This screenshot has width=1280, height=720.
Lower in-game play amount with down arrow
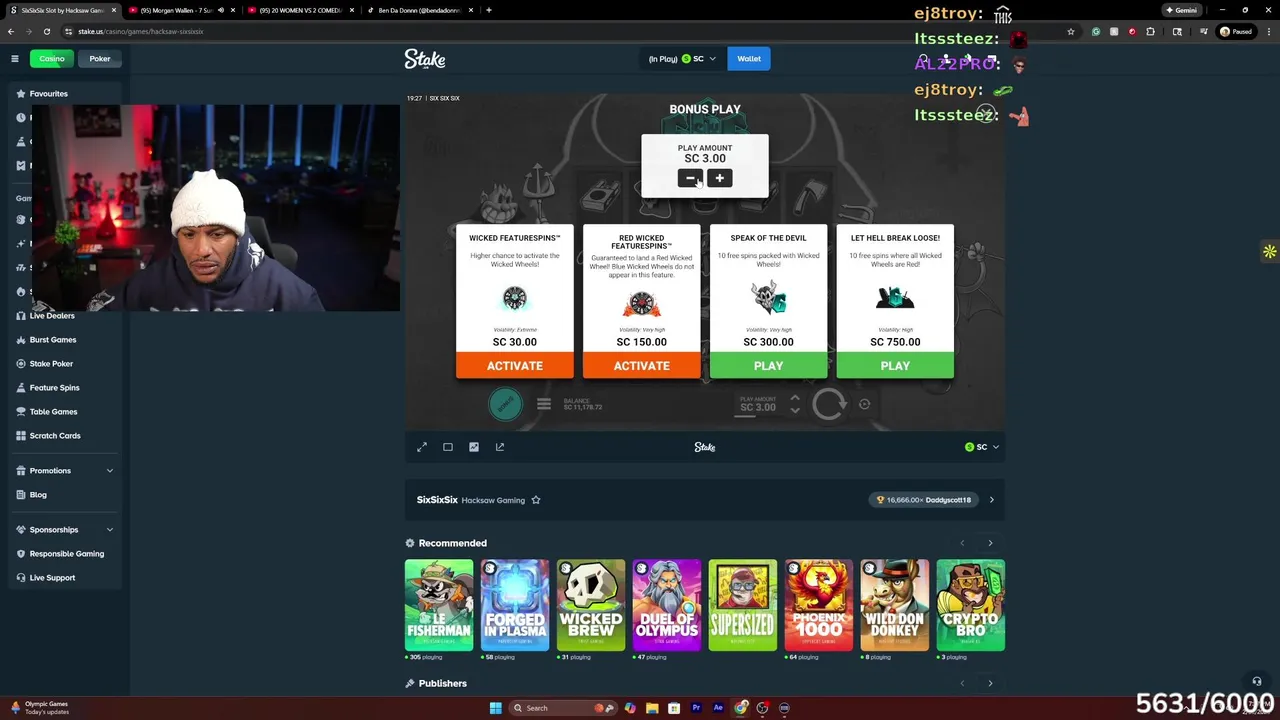[x=795, y=410]
